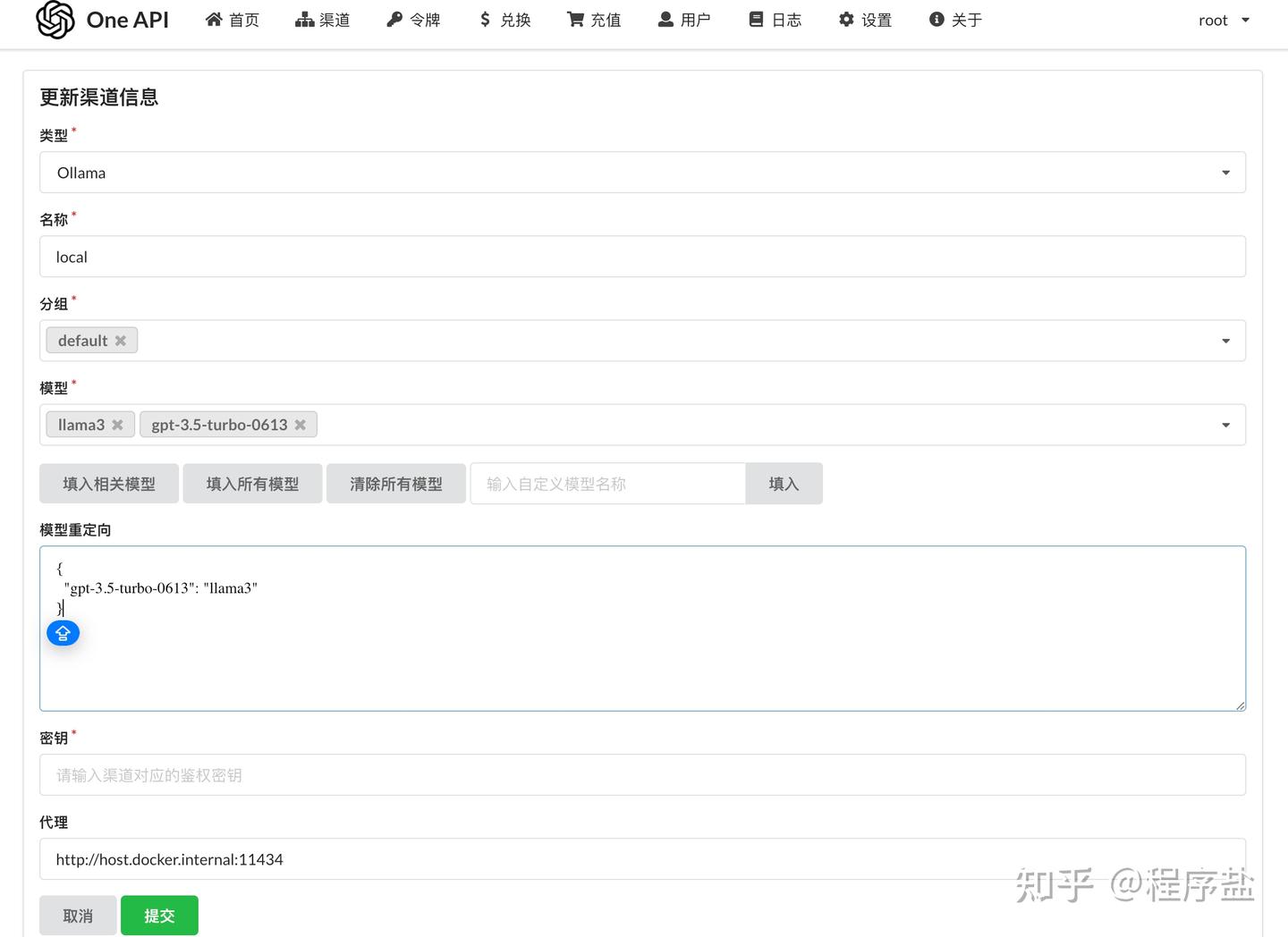Open the 类型 channel type dropdown showing Ollama
This screenshot has height=937, width=1288.
pos(1224,172)
